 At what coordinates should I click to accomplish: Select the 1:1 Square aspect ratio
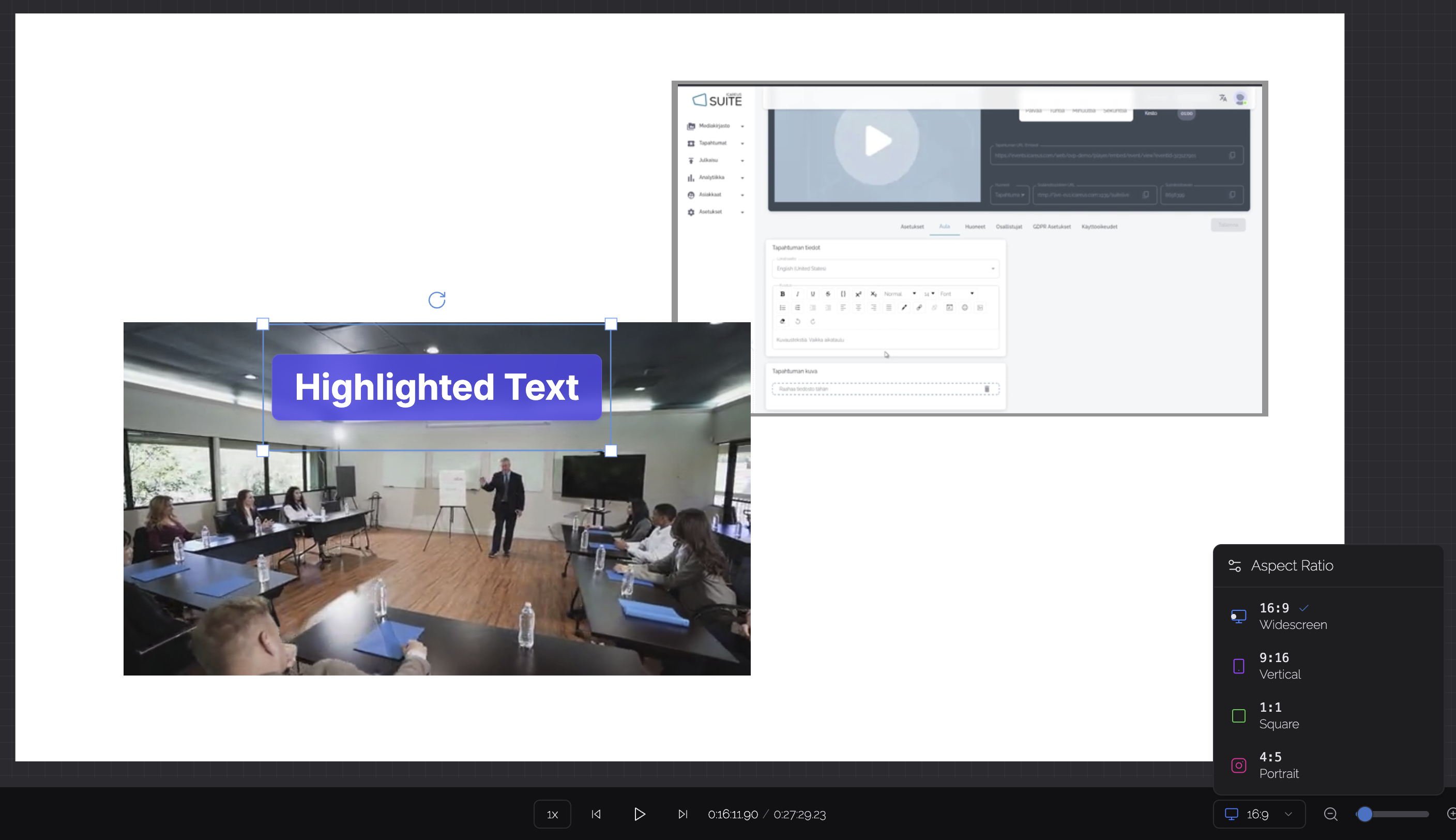[x=1280, y=715]
